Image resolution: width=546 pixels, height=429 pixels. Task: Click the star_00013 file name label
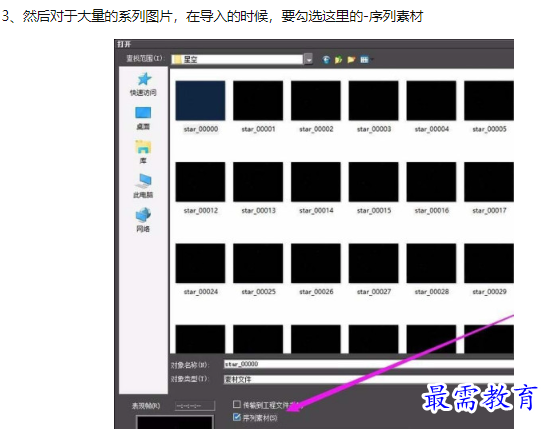tap(258, 211)
